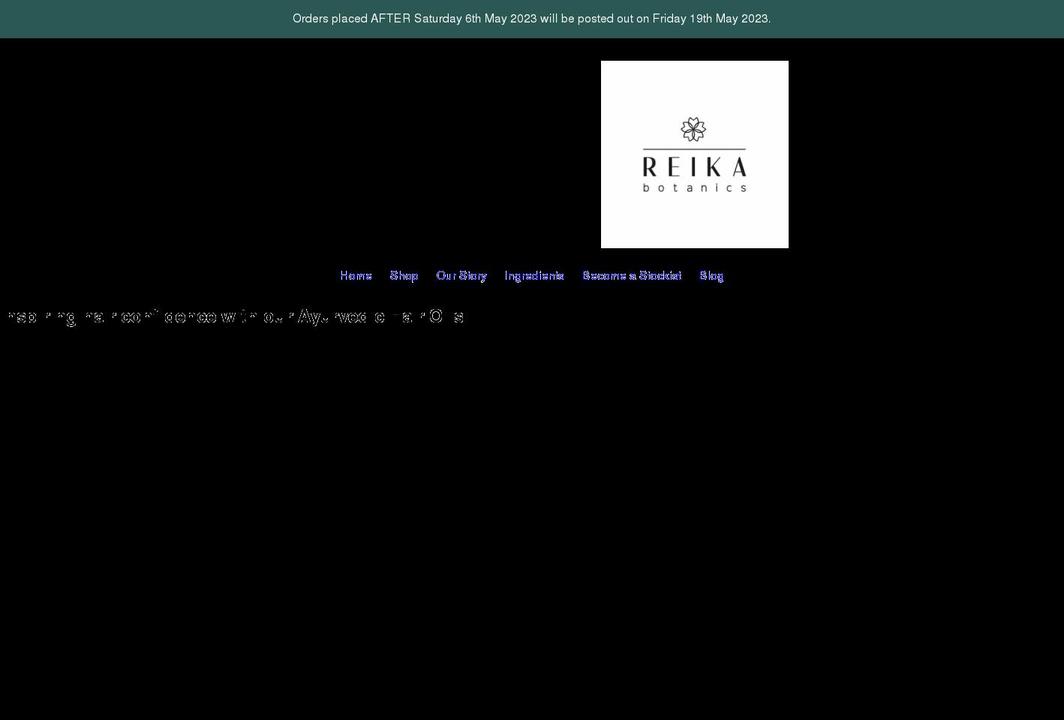Open the Home navigation link
Viewport: 1064px width, 720px height.
(x=356, y=274)
